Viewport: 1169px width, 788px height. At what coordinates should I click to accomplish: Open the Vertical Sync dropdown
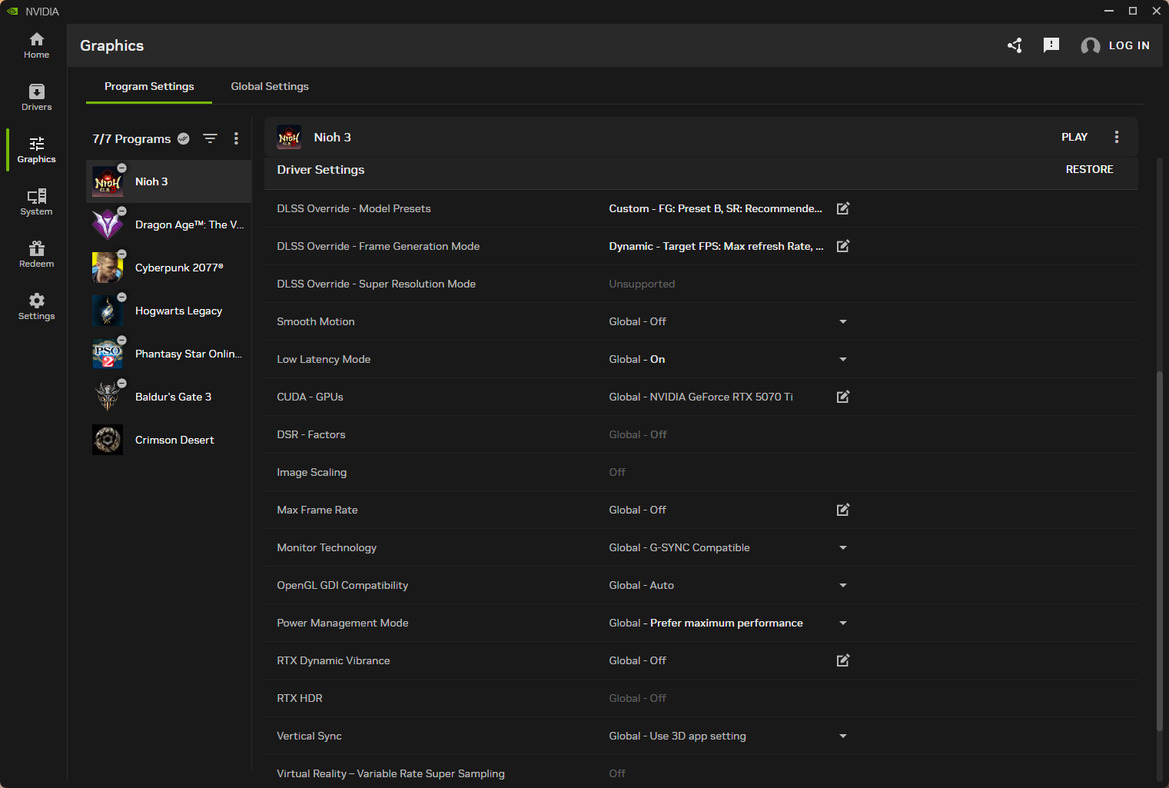(x=843, y=737)
